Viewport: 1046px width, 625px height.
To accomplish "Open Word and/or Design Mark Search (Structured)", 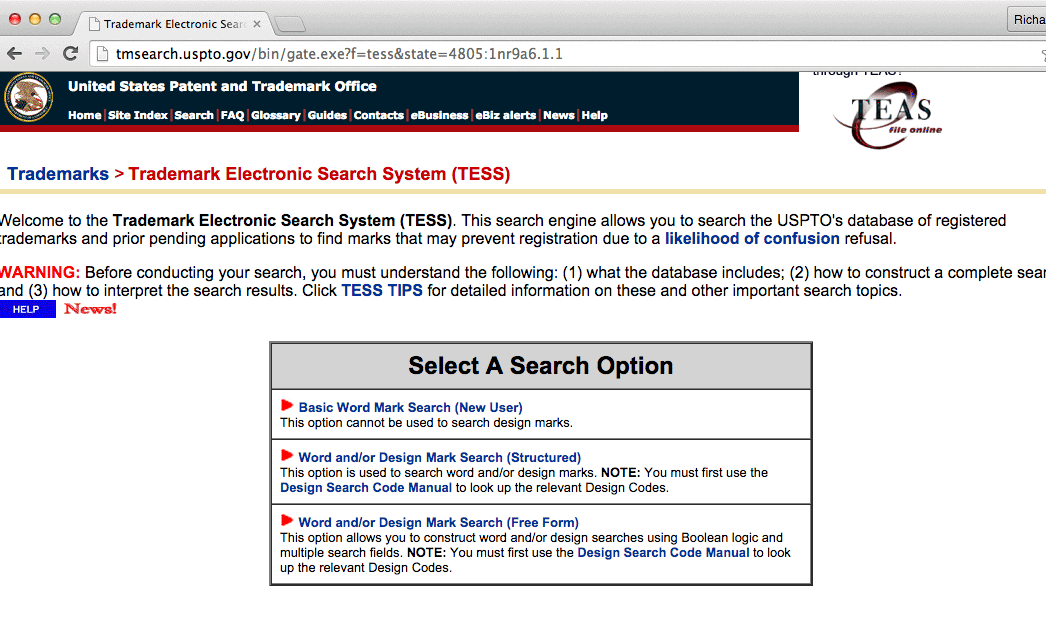I will click(439, 458).
